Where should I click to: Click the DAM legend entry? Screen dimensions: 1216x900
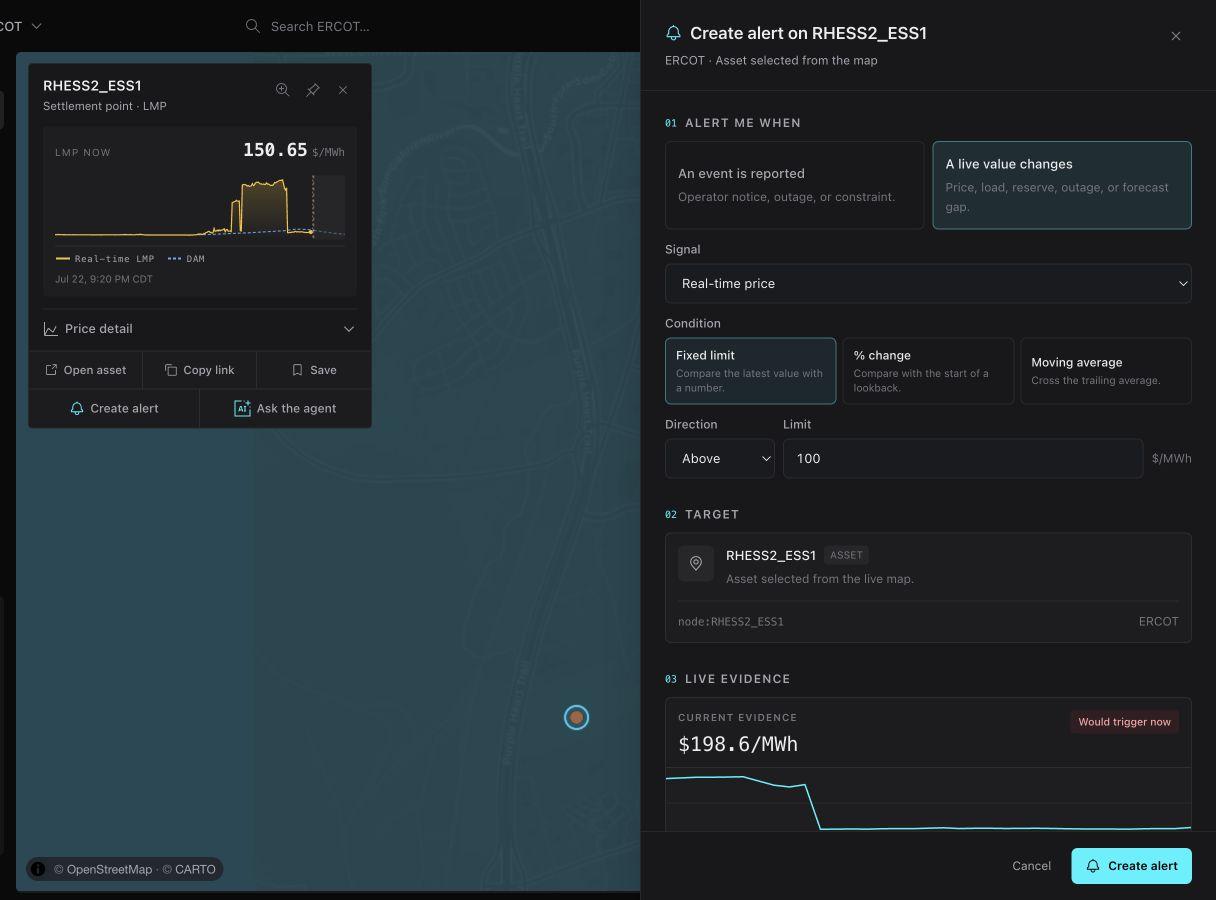tap(186, 259)
